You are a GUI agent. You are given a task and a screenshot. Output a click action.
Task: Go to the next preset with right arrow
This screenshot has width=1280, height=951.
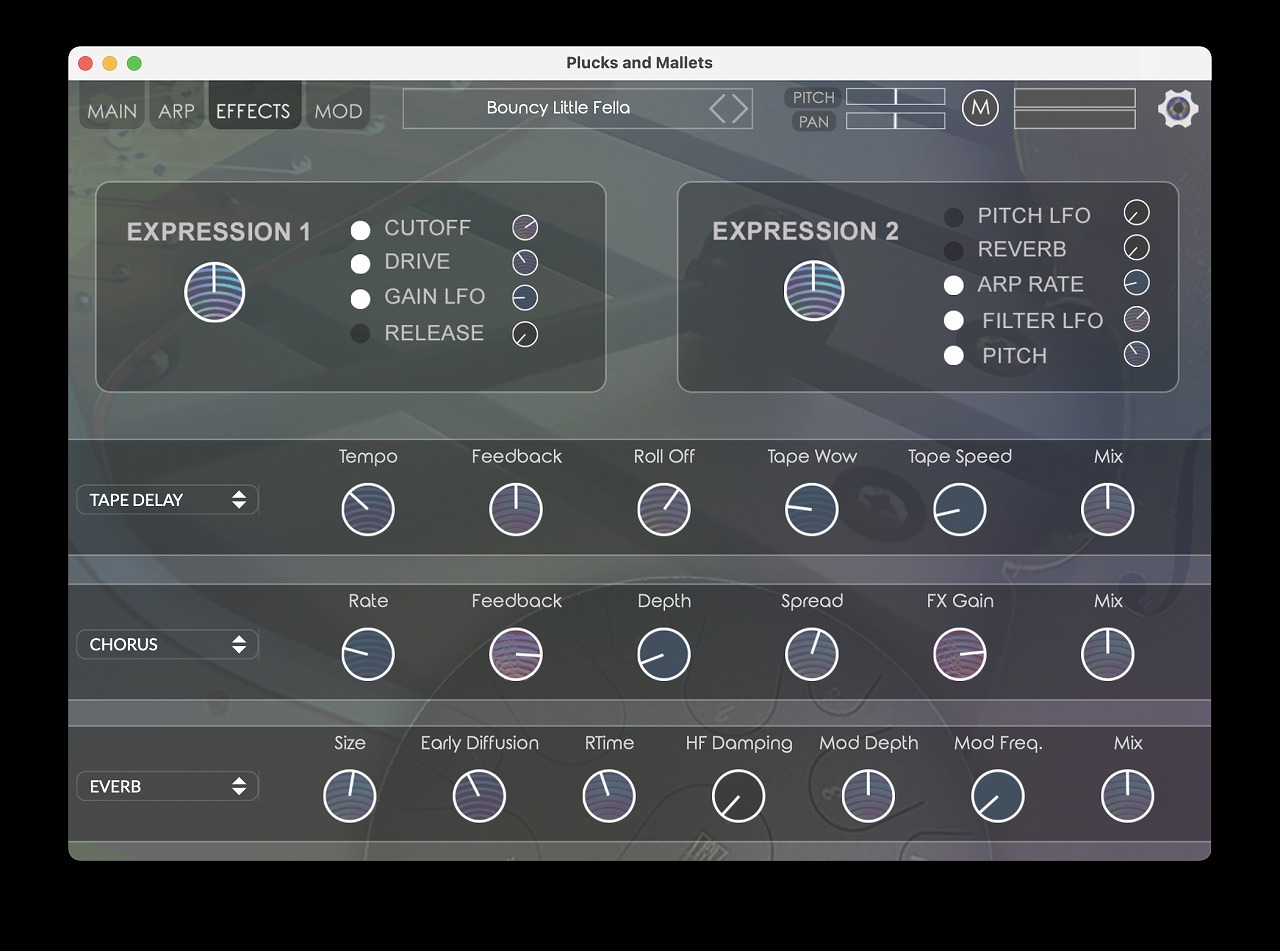pyautogui.click(x=740, y=109)
